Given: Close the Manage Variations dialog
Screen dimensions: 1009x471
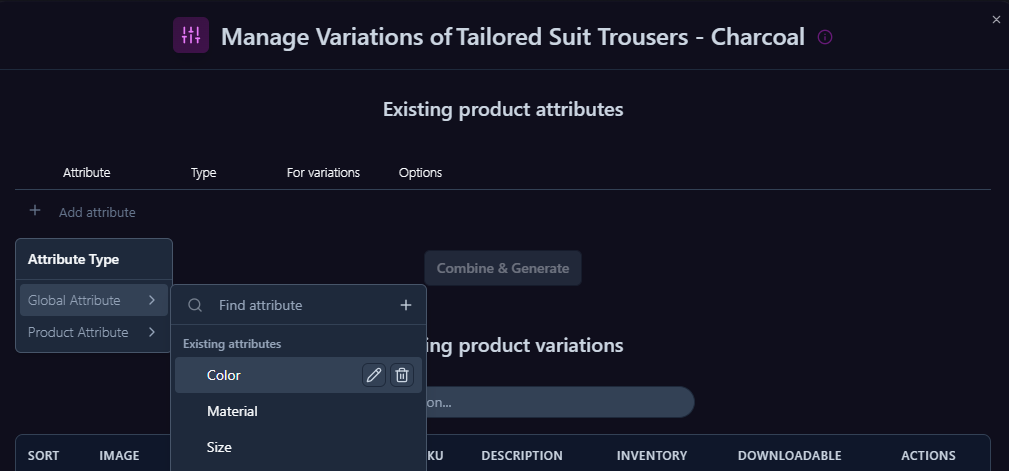Looking at the screenshot, I should tap(996, 19).
